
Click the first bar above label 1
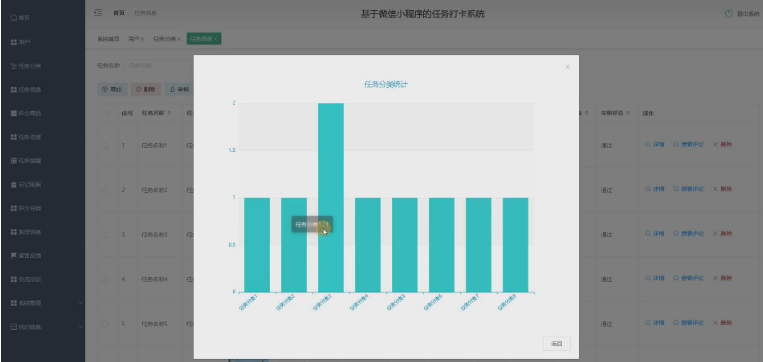coord(257,245)
